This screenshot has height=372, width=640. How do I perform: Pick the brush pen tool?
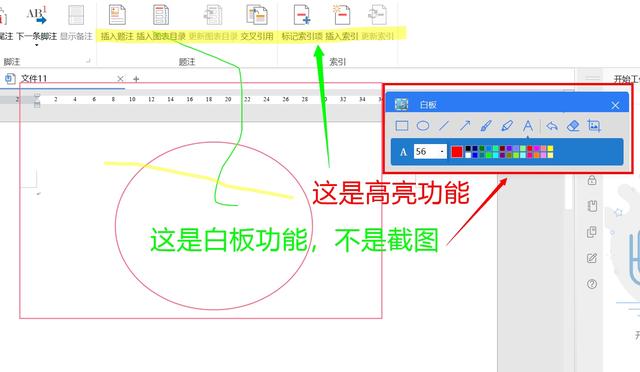coord(486,126)
